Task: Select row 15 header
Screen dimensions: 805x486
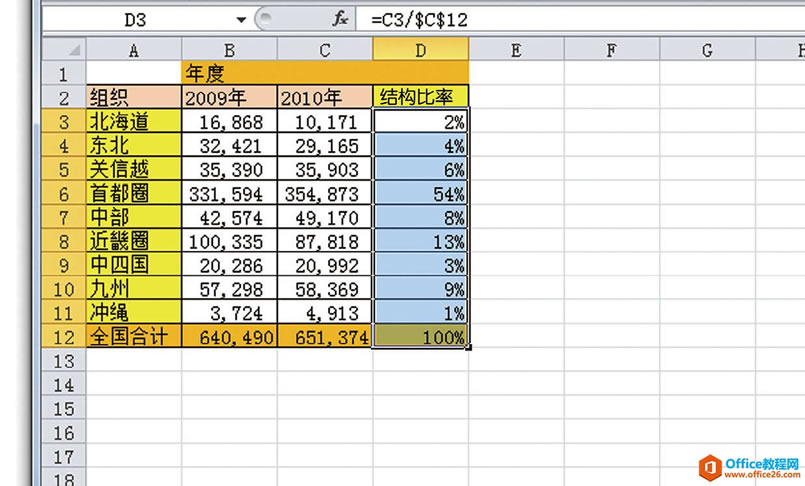Action: click(x=64, y=409)
